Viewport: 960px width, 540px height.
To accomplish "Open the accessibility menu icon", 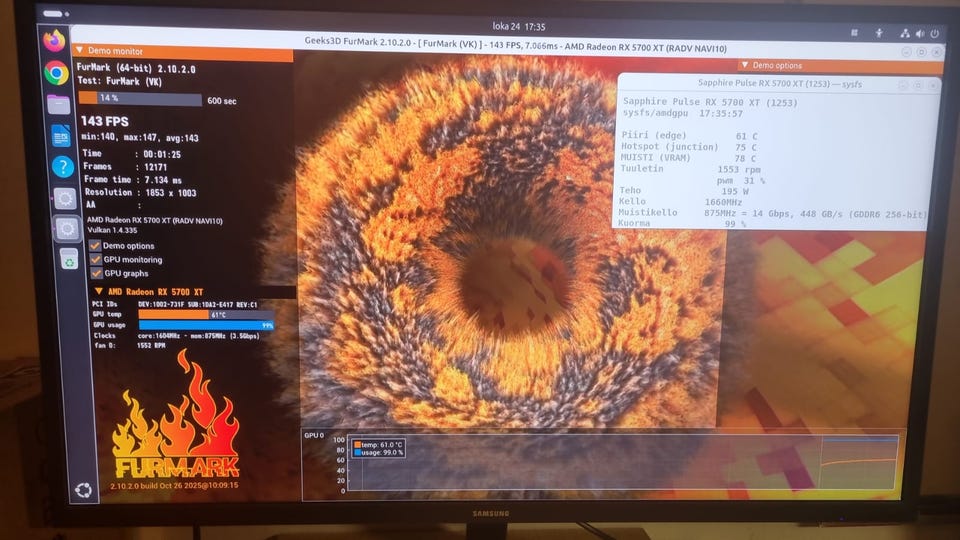I will point(879,33).
